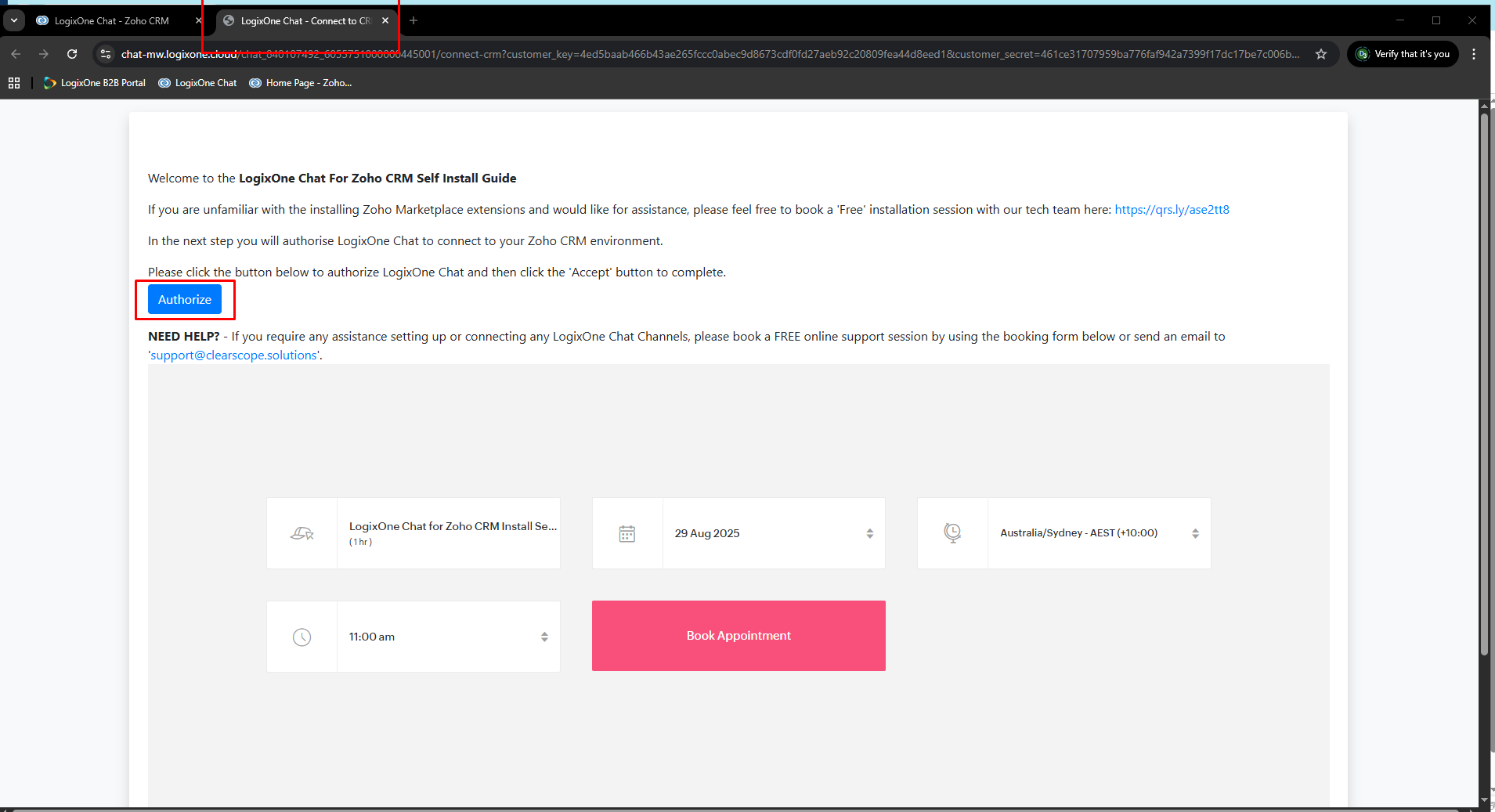The height and width of the screenshot is (812, 1495).
Task: Select the LogixOne Chat - Connect to CRM tab
Action: (x=305, y=21)
